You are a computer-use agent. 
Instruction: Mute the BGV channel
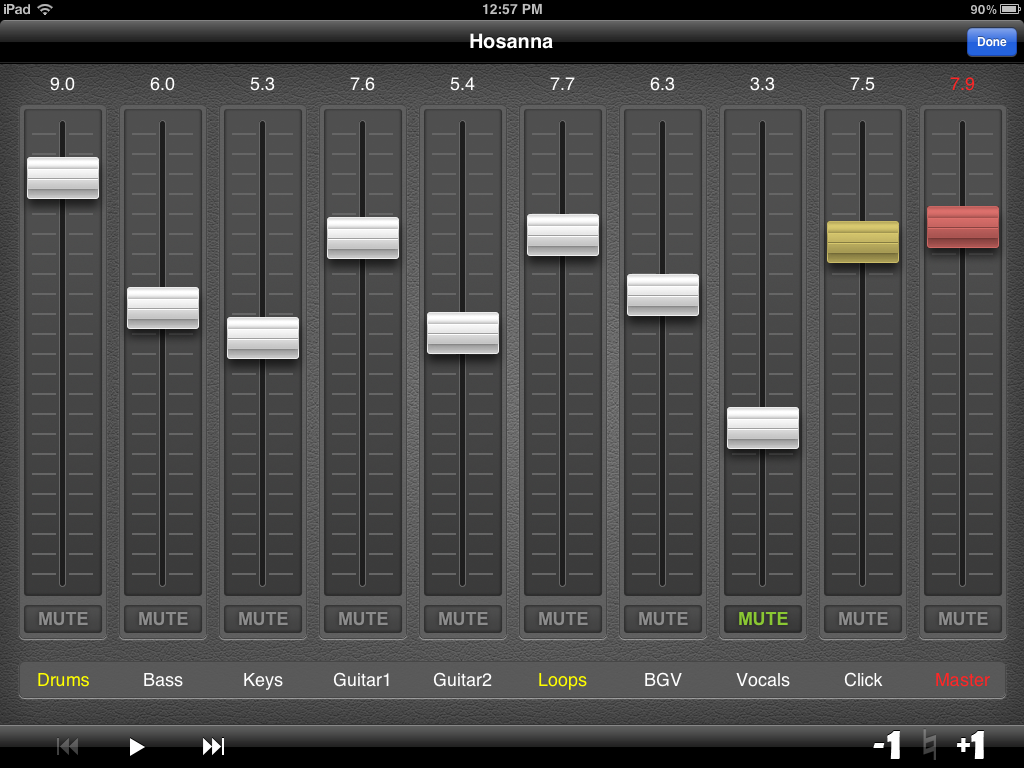click(x=662, y=618)
